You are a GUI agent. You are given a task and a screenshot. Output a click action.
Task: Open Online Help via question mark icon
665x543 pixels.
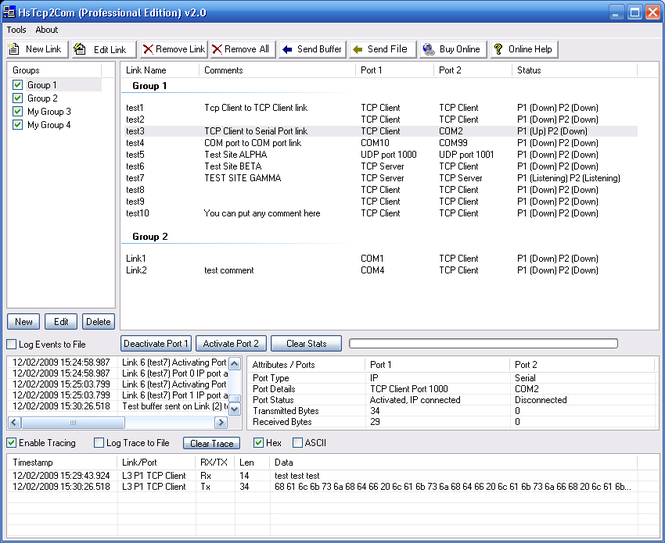pos(497,49)
